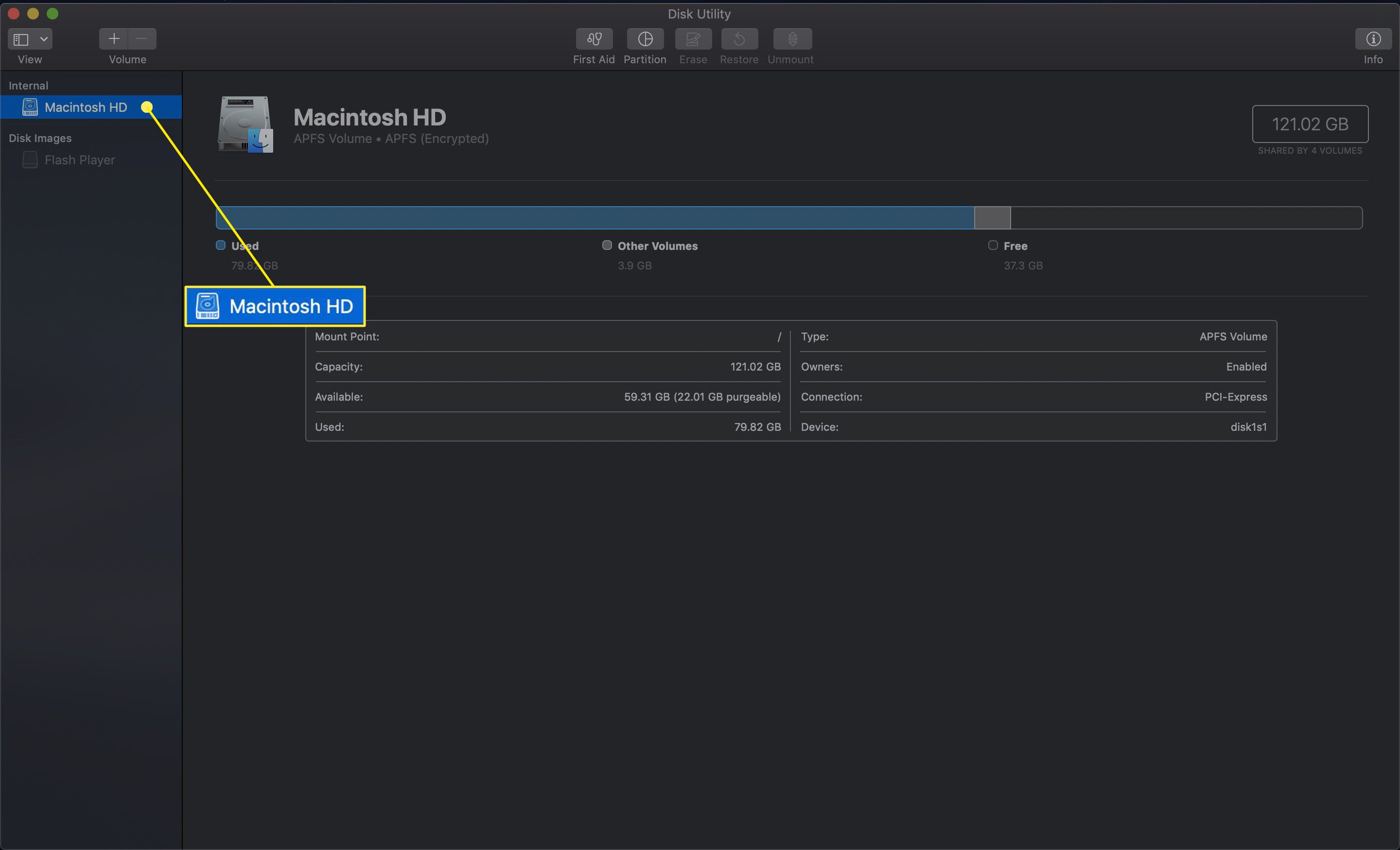Click the Disk Utility window title
The width and height of the screenshot is (1400, 850).
click(699, 14)
